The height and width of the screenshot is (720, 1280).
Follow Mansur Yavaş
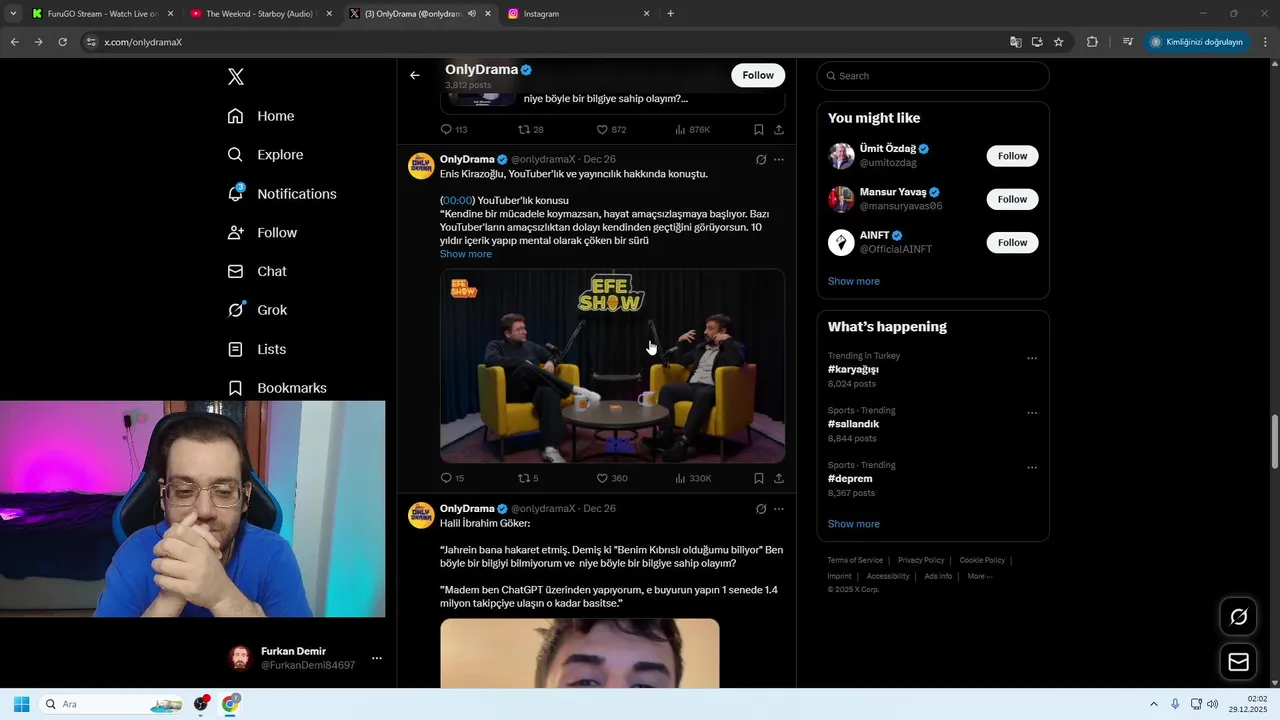1012,199
